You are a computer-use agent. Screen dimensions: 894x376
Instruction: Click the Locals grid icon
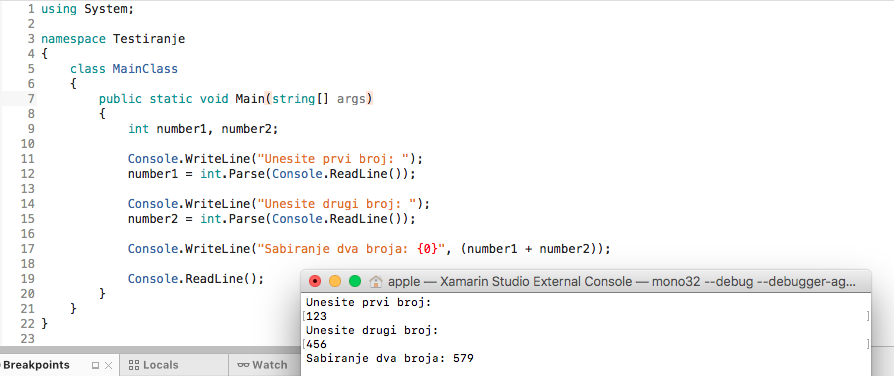coord(134,365)
